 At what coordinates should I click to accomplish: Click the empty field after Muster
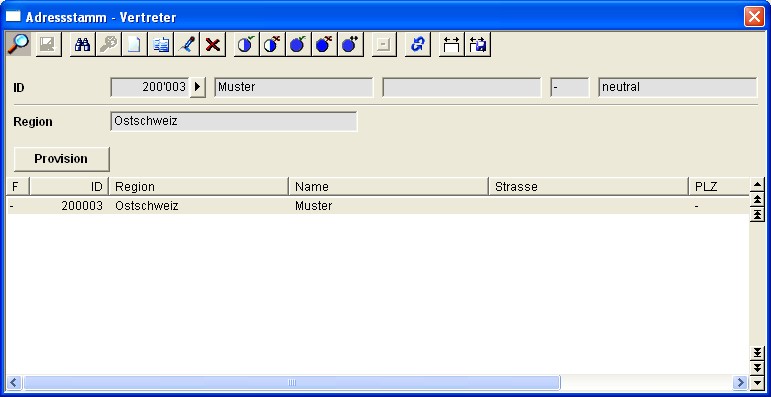coord(462,88)
